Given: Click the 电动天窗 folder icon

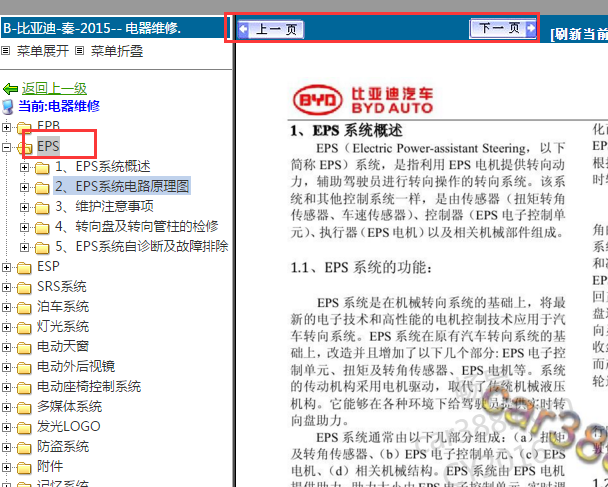Looking at the screenshot, I should coord(24,347).
